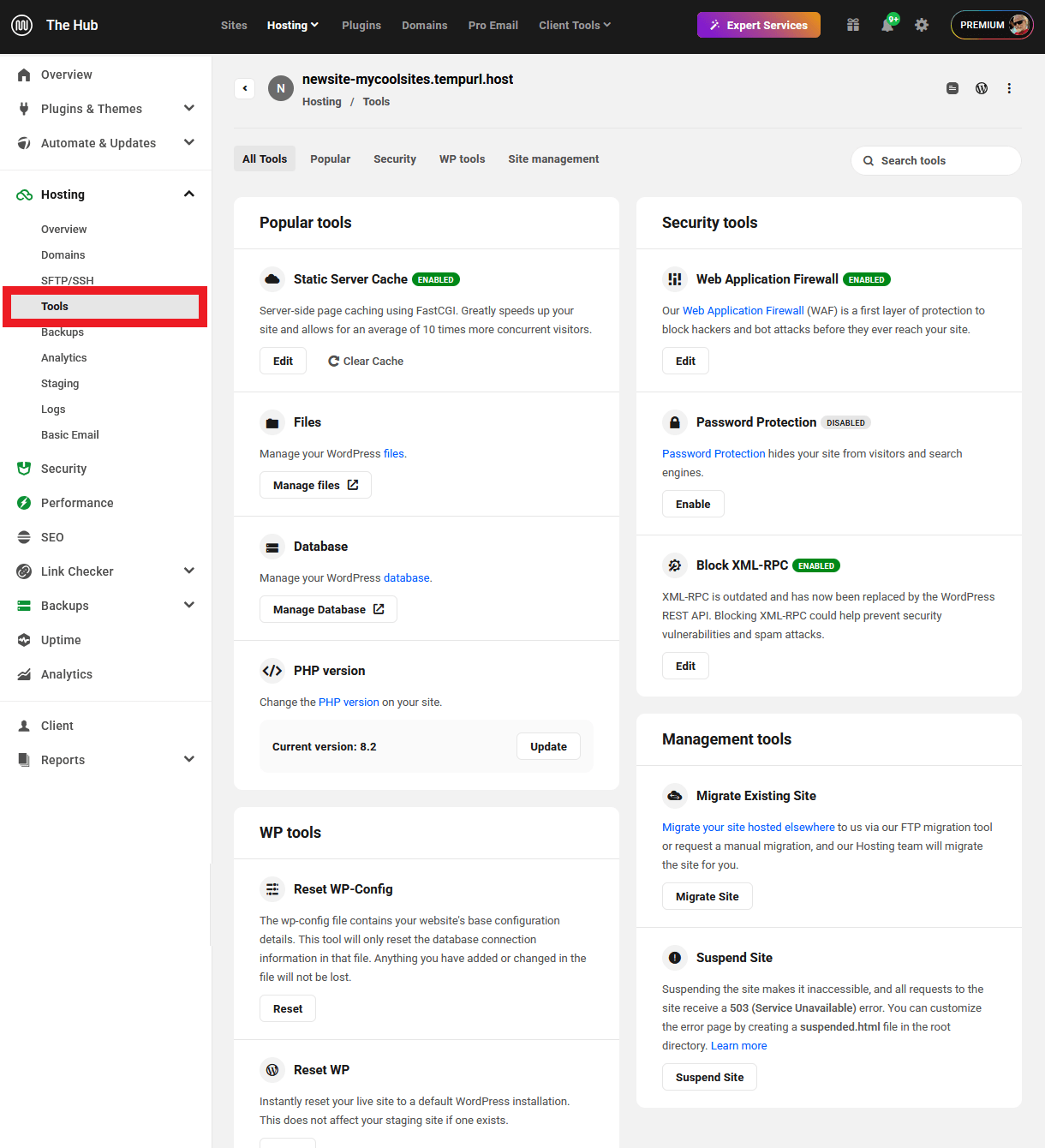Image resolution: width=1045 pixels, height=1148 pixels.
Task: Click Clear Cache for Static Server Cache
Action: click(366, 362)
